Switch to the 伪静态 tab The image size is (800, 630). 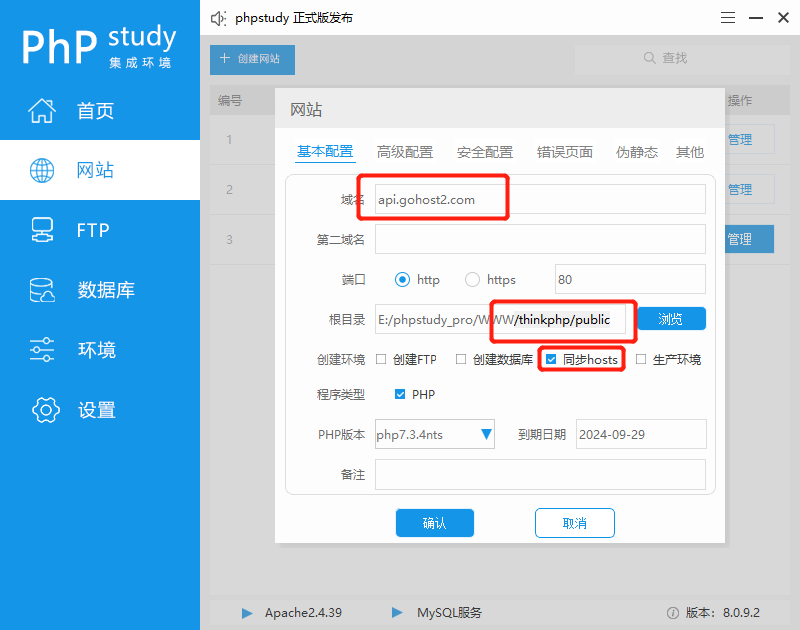point(637,152)
